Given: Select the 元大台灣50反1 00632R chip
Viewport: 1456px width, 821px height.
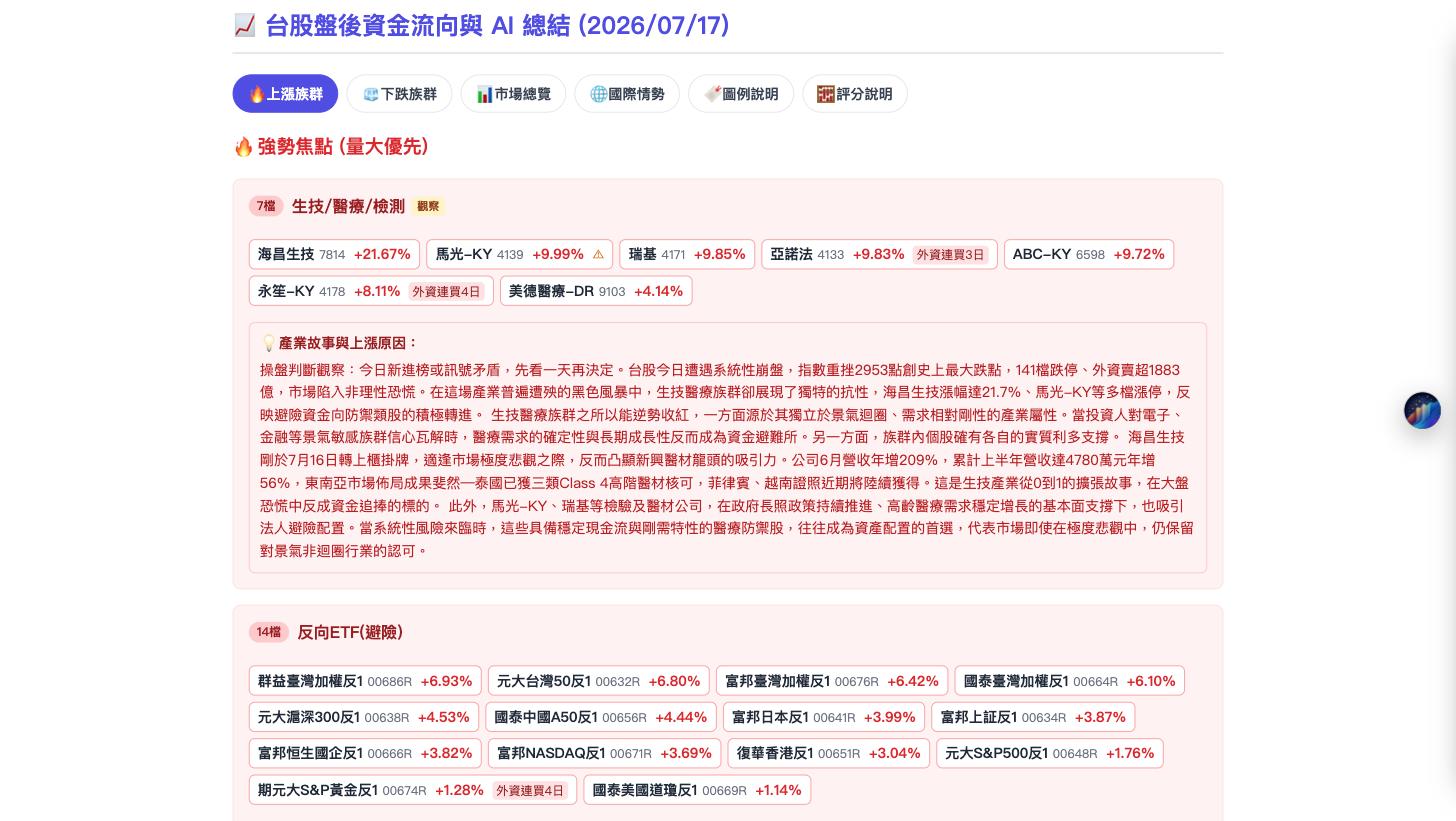Looking at the screenshot, I should (598, 681).
